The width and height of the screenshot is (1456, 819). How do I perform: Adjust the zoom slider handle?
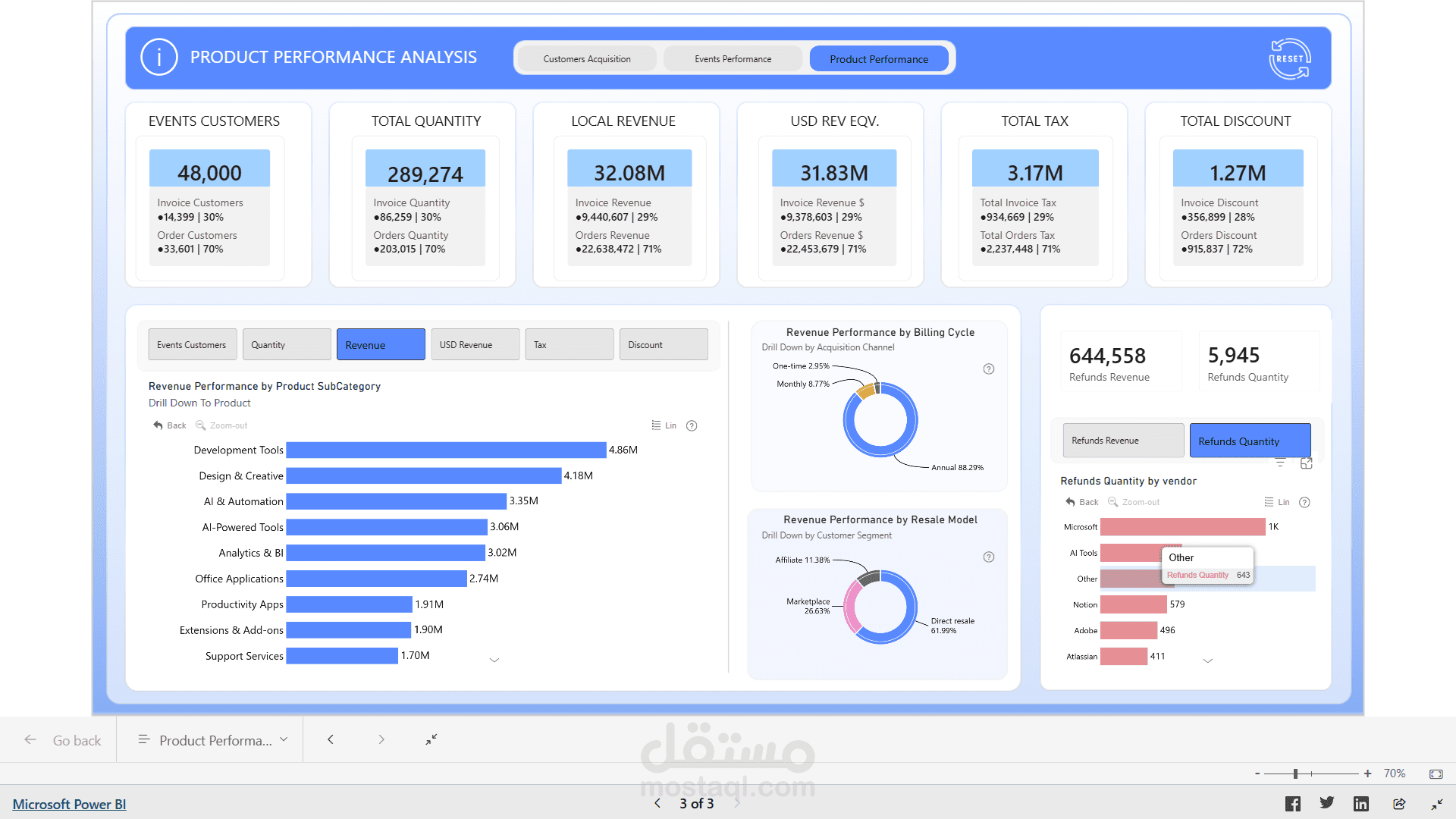[1296, 773]
